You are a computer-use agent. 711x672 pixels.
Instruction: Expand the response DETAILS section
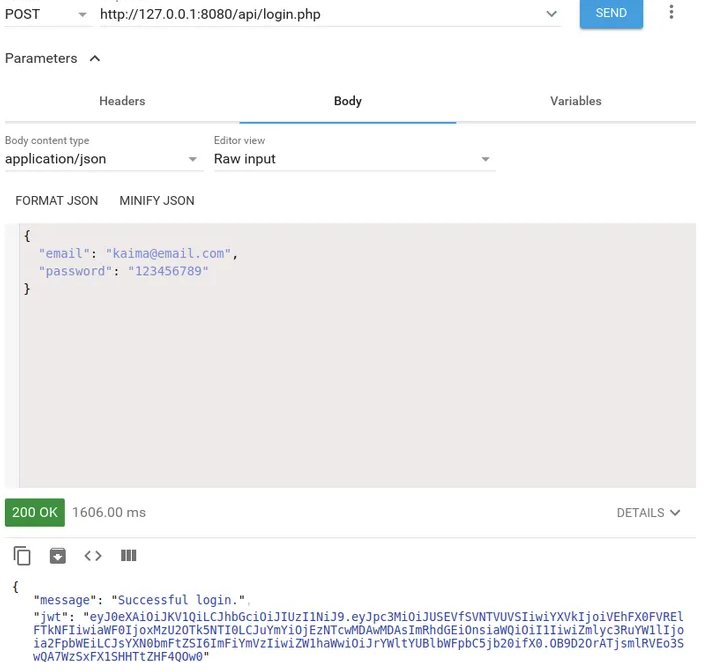tap(648, 513)
